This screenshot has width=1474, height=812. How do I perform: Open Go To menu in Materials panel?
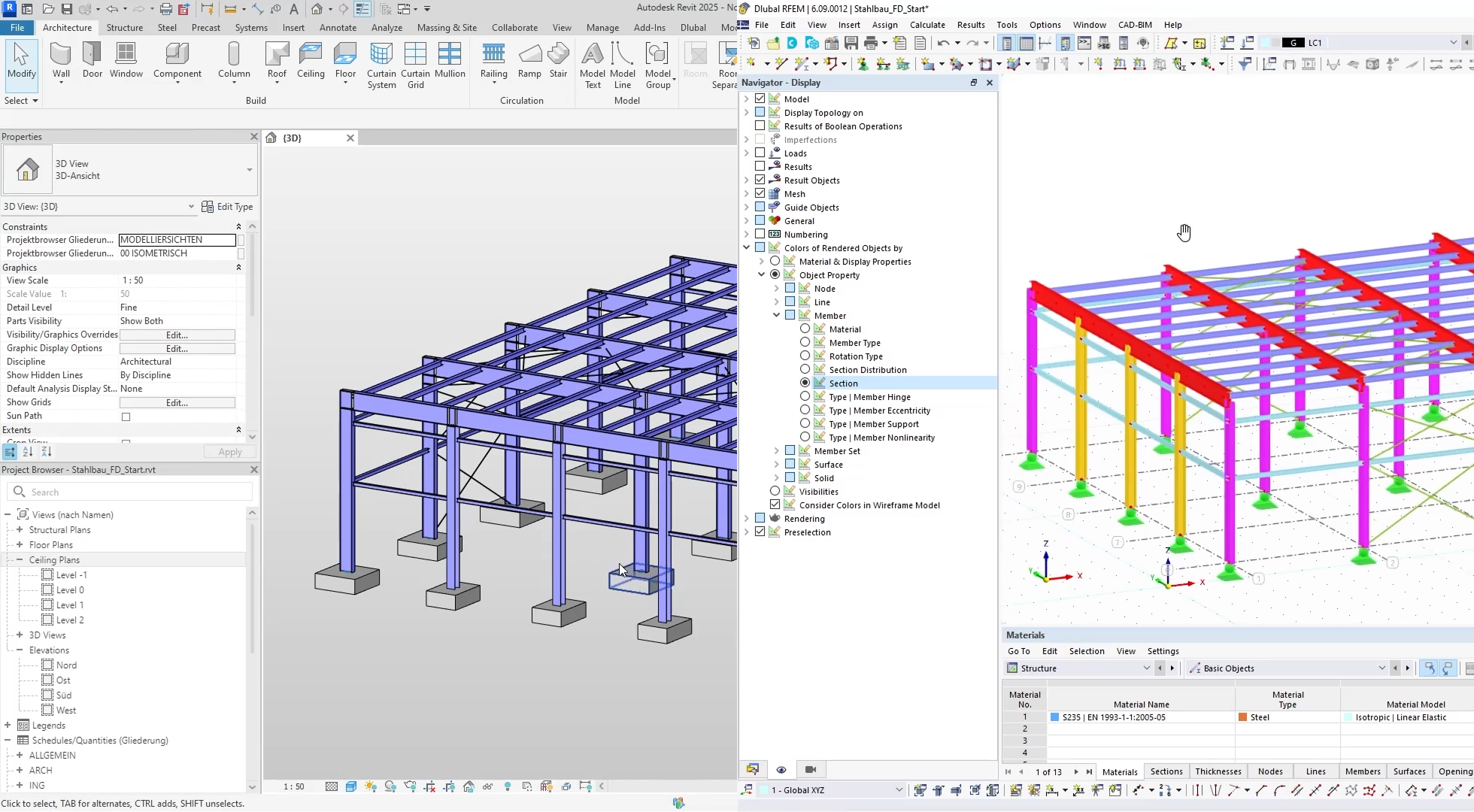1018,651
